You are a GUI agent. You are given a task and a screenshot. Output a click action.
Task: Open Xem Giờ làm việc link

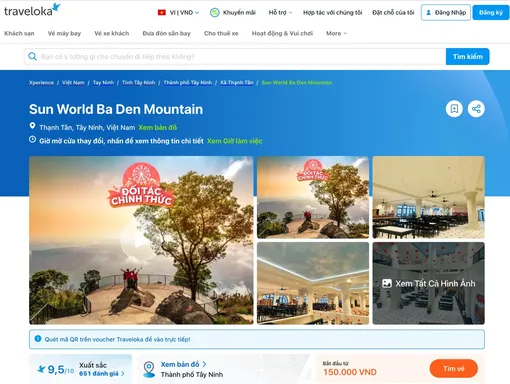(x=235, y=141)
